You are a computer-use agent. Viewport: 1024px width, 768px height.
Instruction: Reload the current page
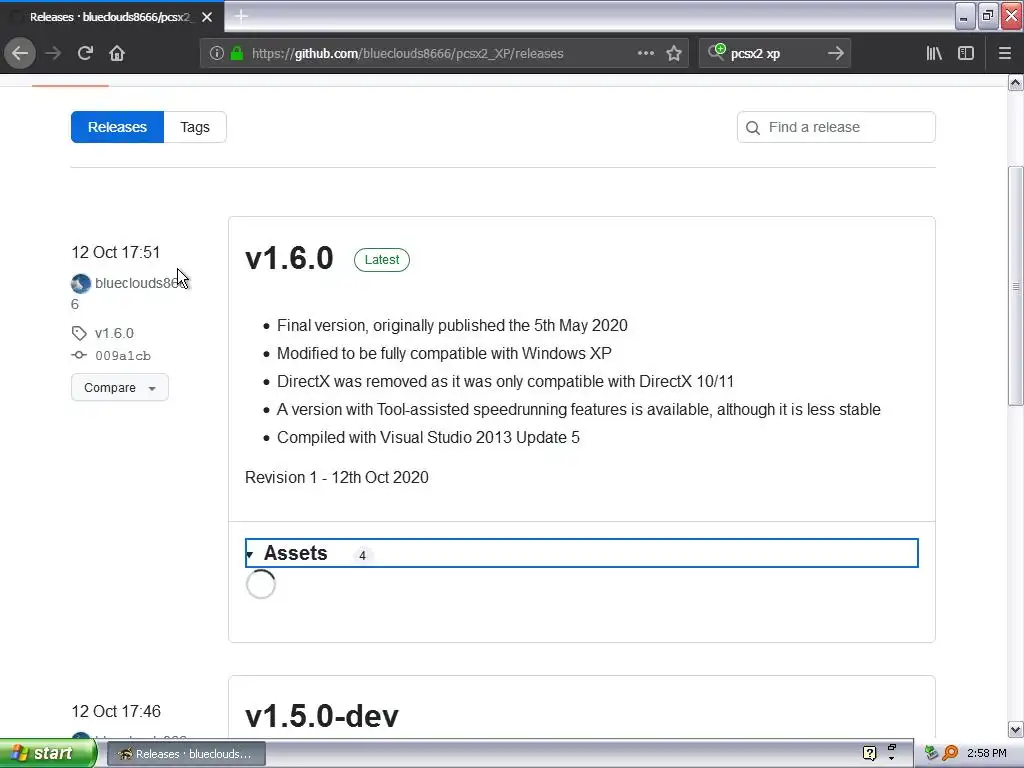click(x=86, y=53)
